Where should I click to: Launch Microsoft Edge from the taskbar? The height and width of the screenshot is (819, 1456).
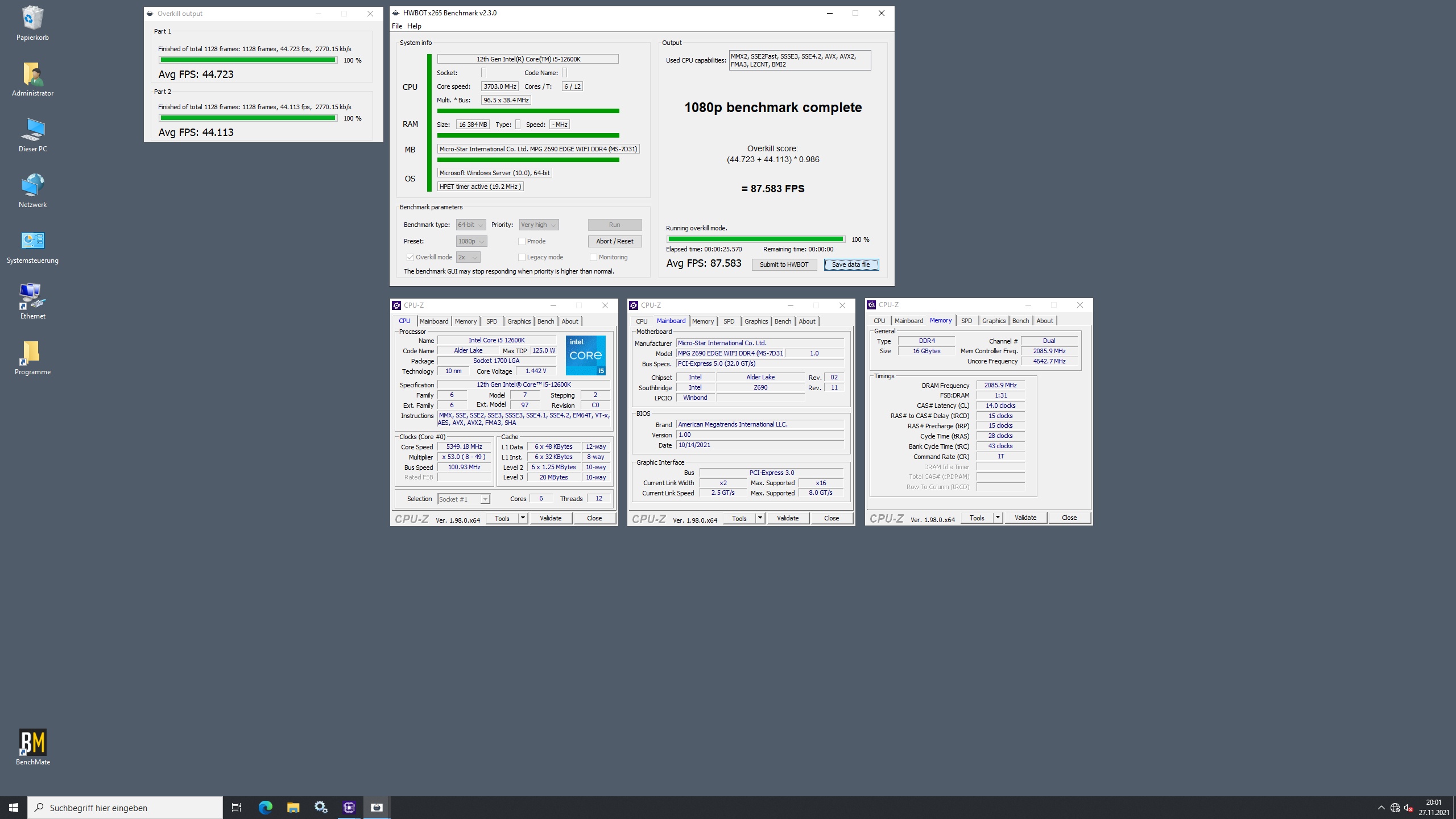(x=266, y=808)
